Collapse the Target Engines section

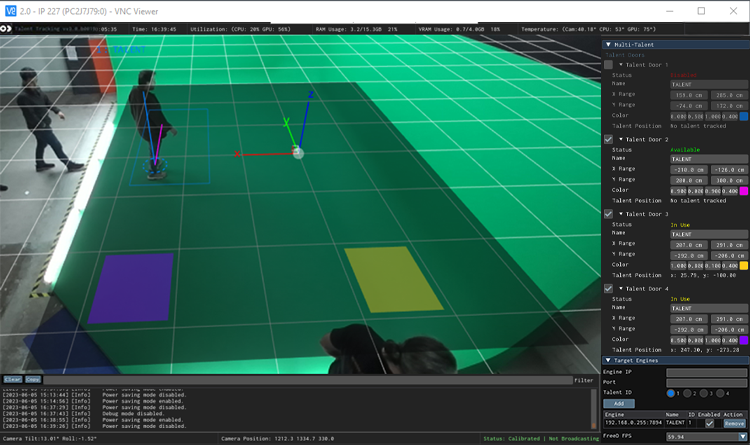(x=609, y=360)
